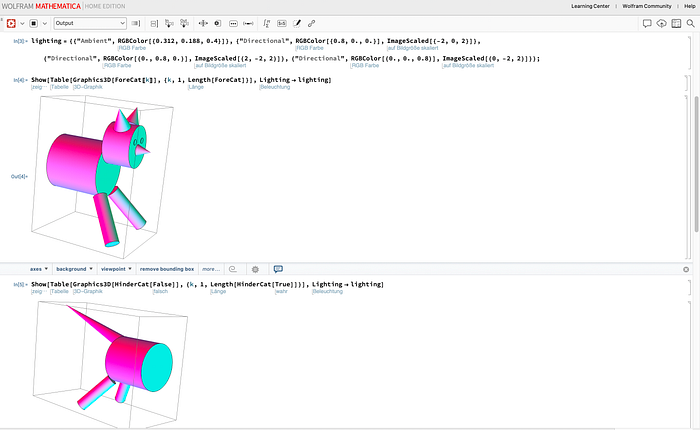This screenshot has width=700, height=430.
Task: Open the chat speech bubble icon top right
Action: point(647,23)
